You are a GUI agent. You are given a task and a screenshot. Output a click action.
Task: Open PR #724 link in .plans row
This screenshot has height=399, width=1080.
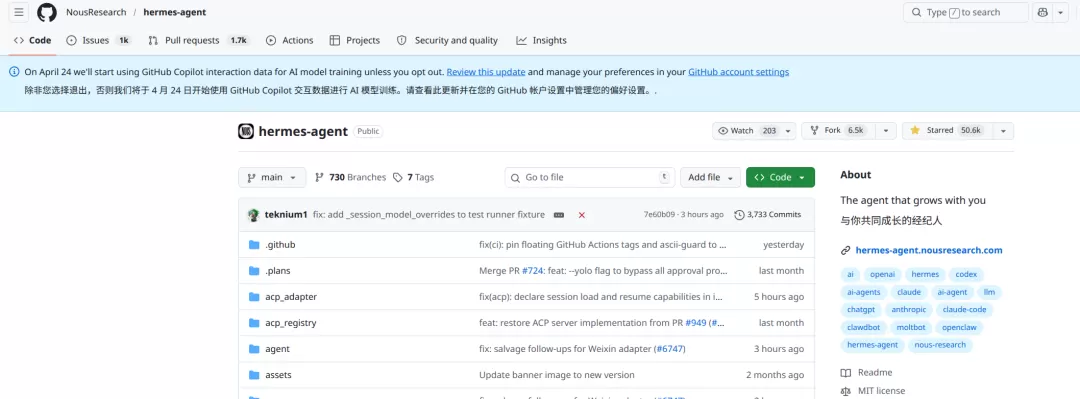(532, 271)
